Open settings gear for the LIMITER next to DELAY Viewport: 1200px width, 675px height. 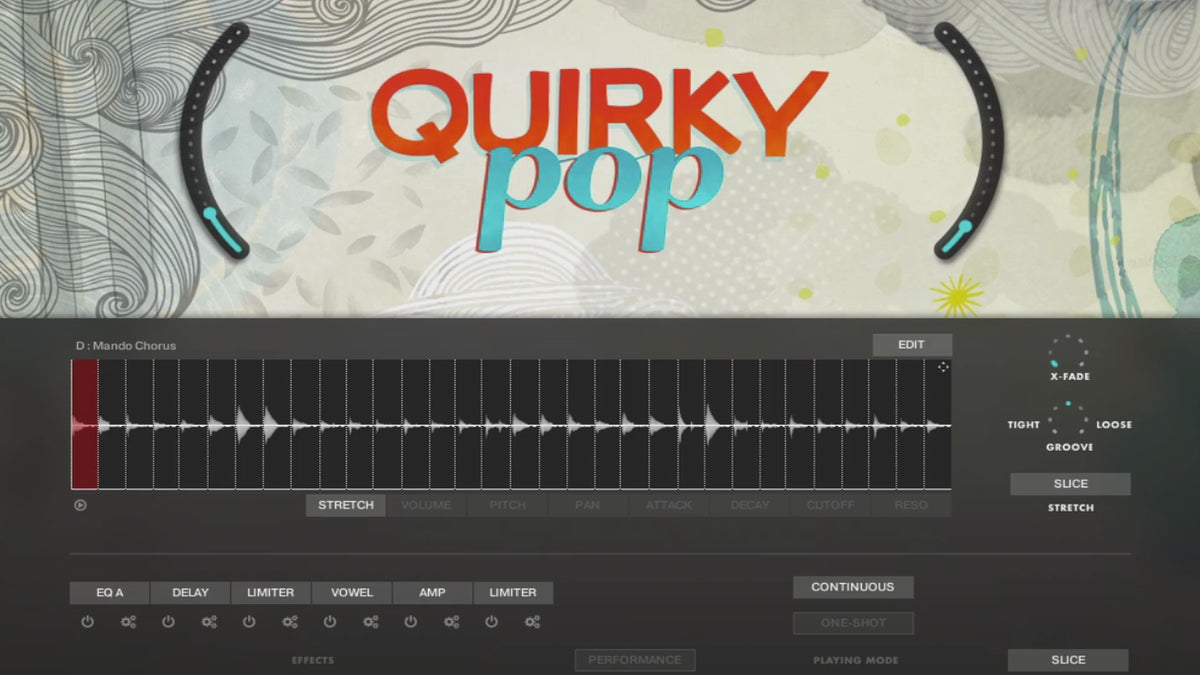coord(290,622)
